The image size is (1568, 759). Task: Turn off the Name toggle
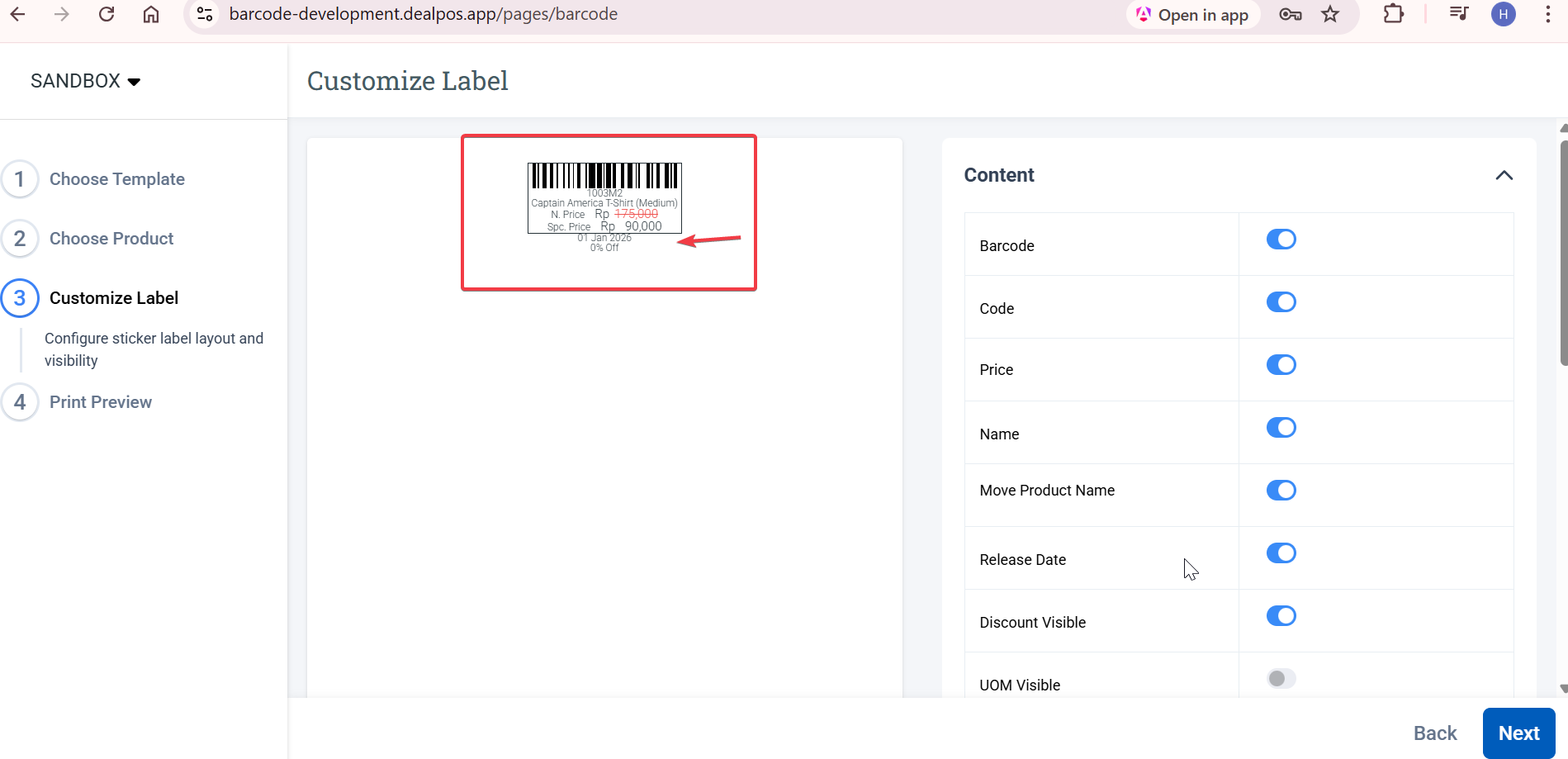coord(1281,428)
